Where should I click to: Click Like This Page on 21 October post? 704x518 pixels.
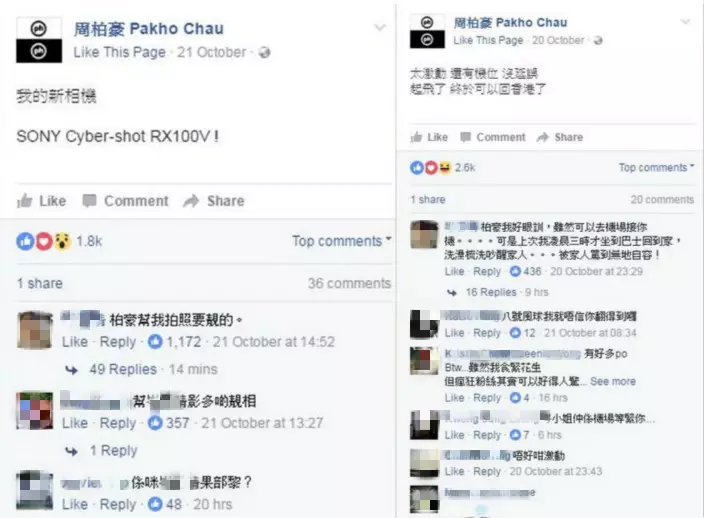click(119, 53)
